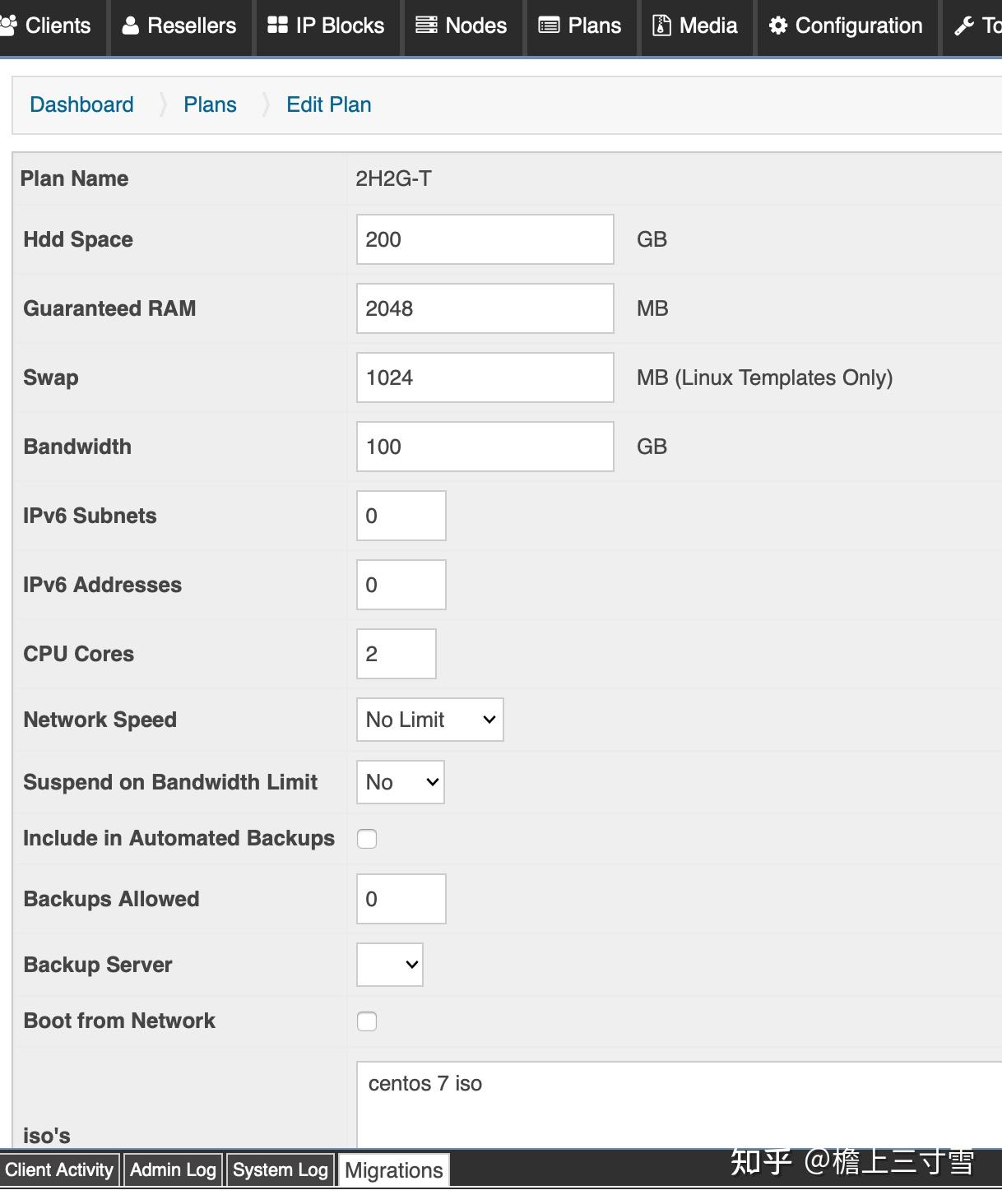This screenshot has width=1002, height=1204.
Task: Click the Nodes server icon
Action: tap(426, 25)
